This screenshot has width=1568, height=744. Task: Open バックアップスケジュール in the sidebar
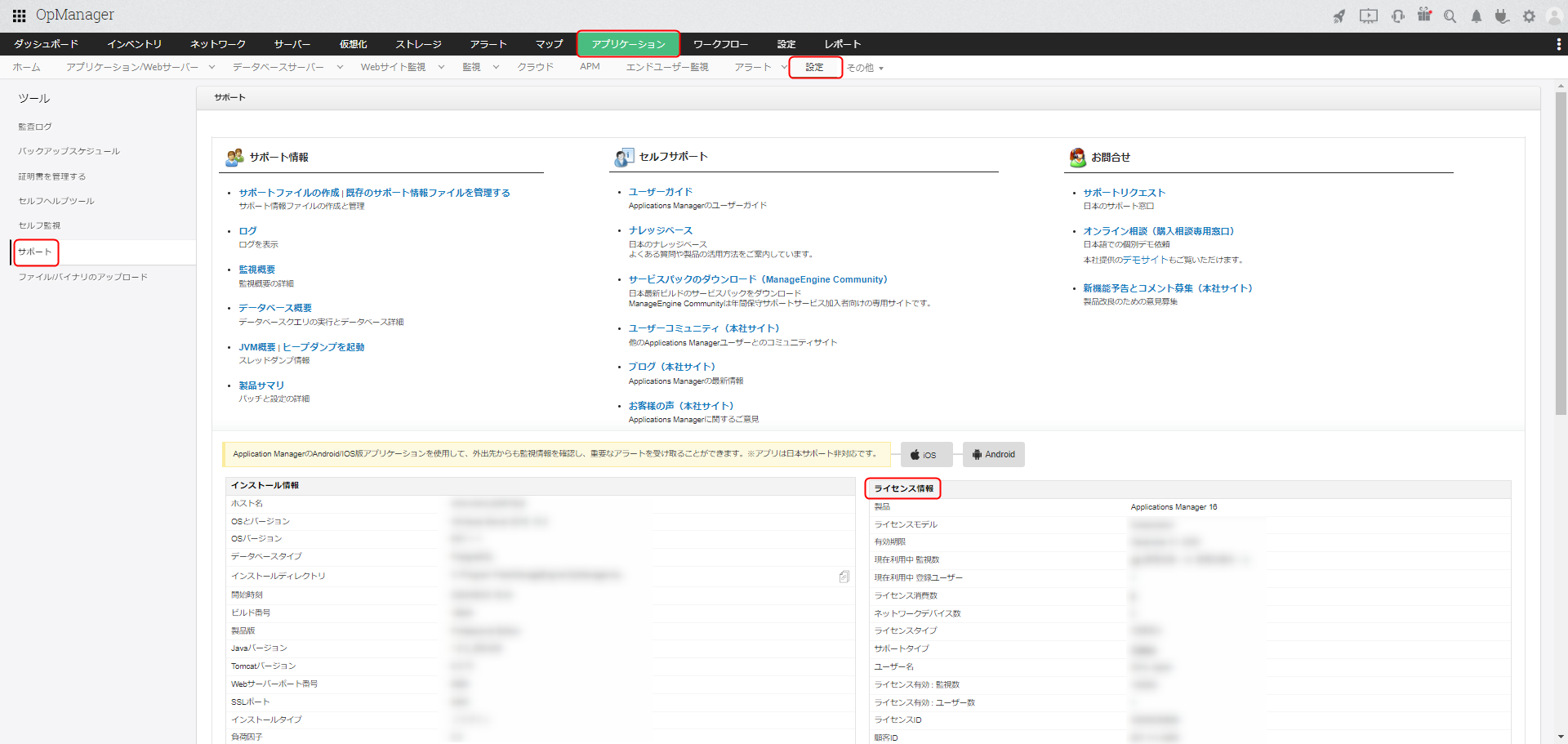69,152
